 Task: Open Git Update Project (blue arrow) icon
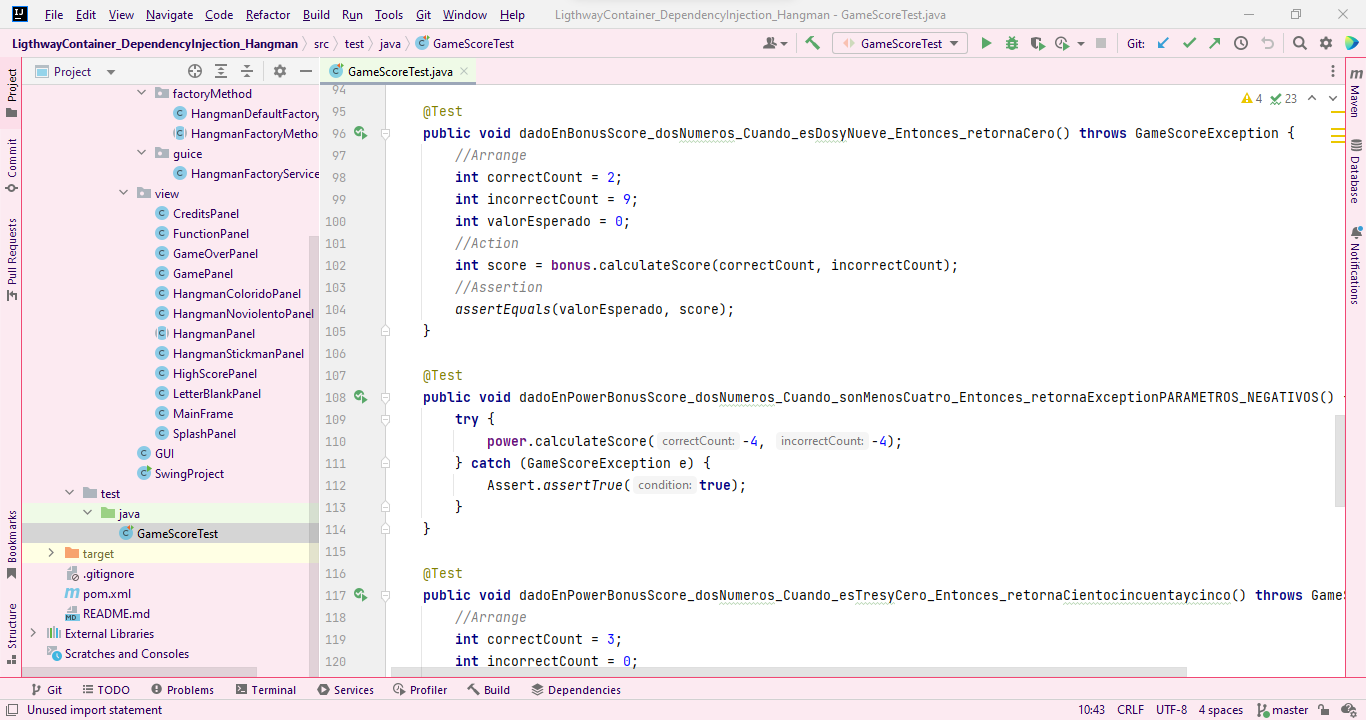tap(1163, 42)
